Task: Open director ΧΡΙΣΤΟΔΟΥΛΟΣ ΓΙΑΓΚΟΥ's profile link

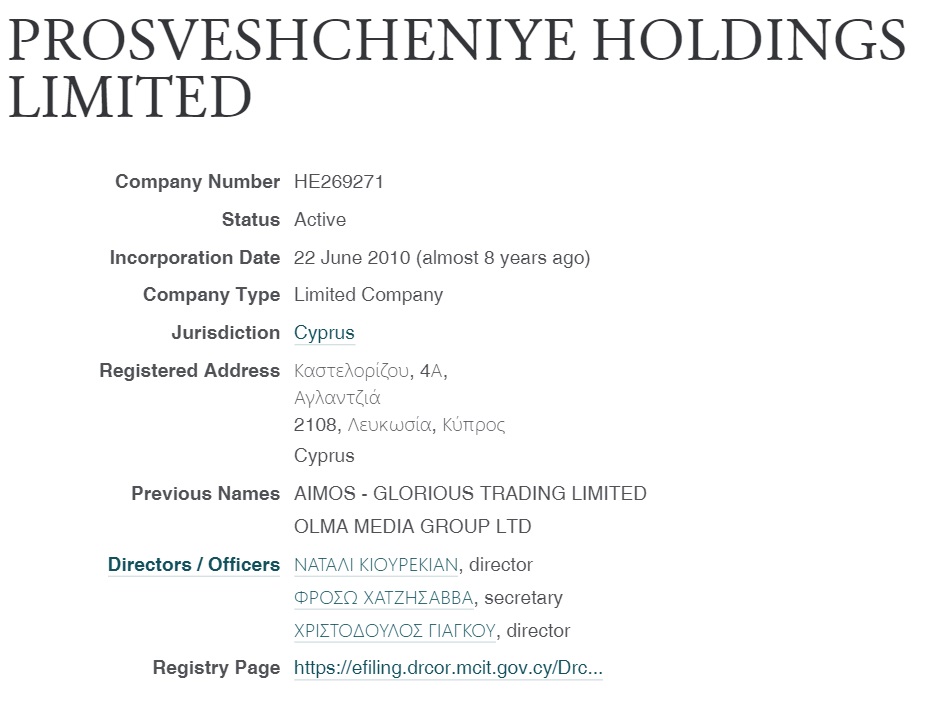Action: (x=395, y=631)
